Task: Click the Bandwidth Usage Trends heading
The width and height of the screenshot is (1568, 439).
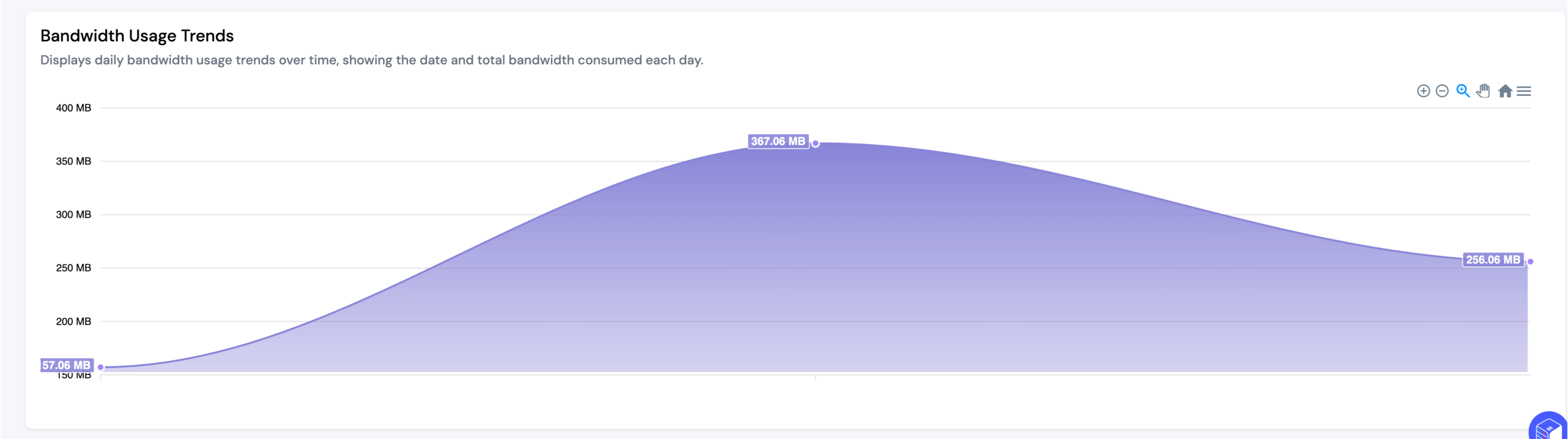Action: [x=137, y=36]
